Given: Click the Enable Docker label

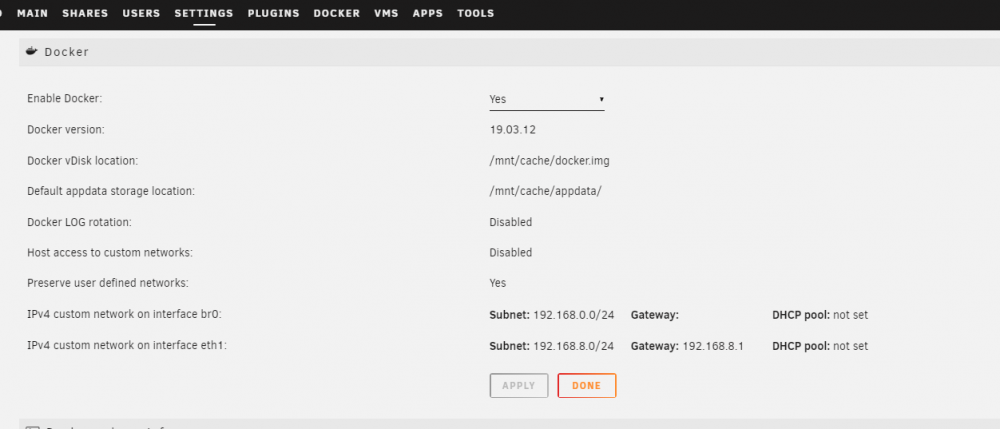Looking at the screenshot, I should click(64, 99).
